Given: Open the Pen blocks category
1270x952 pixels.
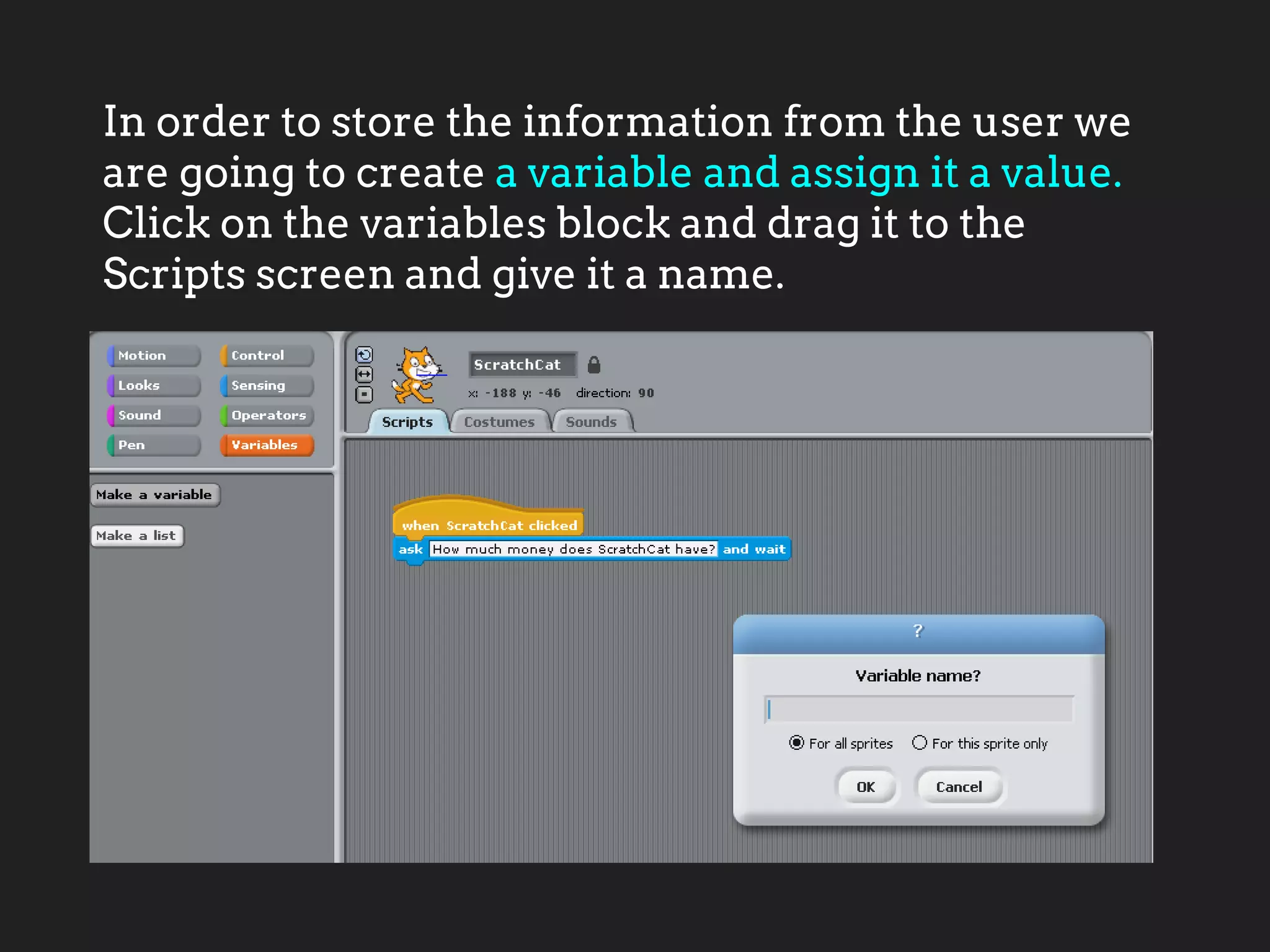Looking at the screenshot, I should [x=154, y=445].
